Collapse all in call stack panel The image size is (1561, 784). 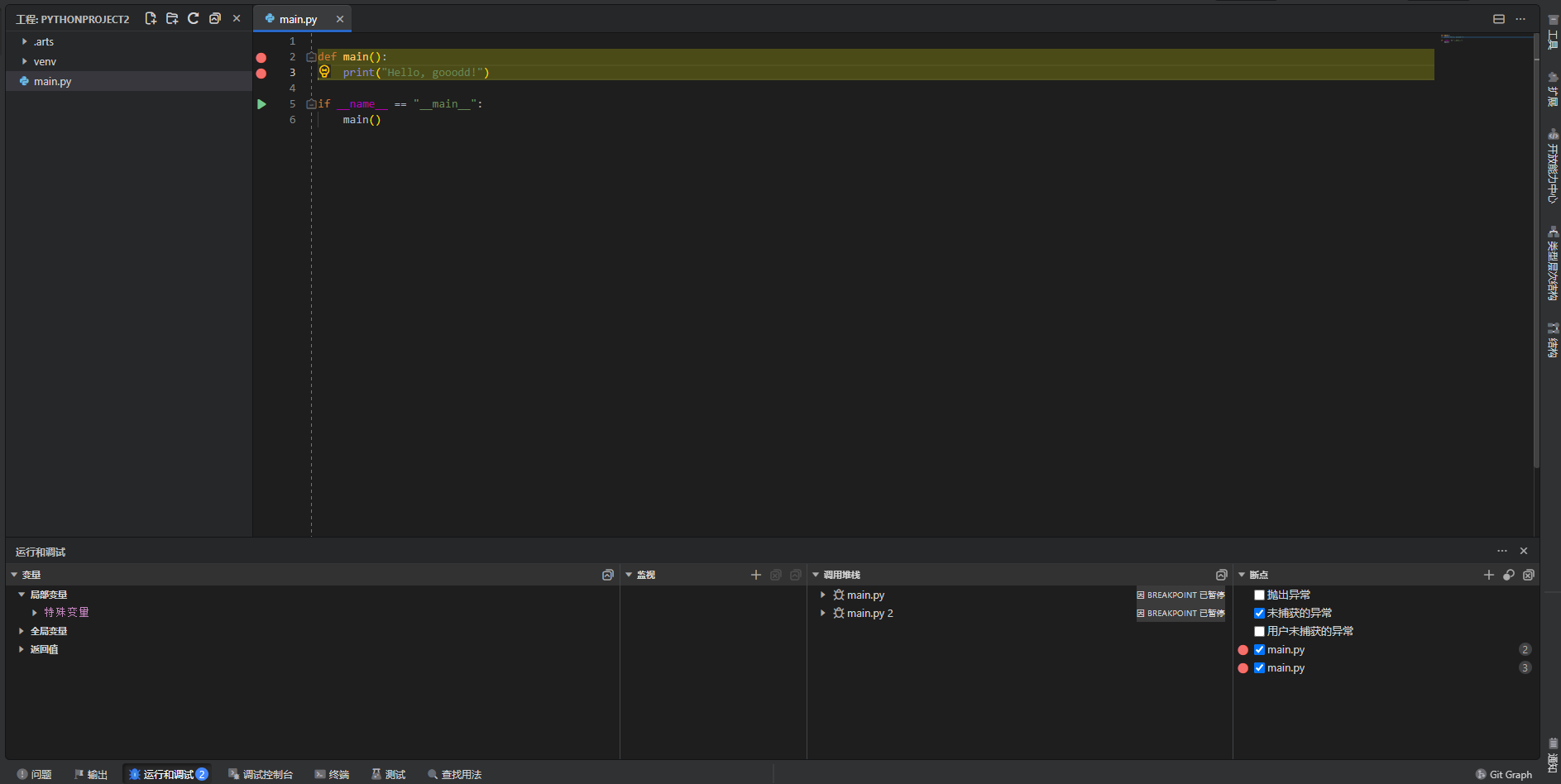1222,575
